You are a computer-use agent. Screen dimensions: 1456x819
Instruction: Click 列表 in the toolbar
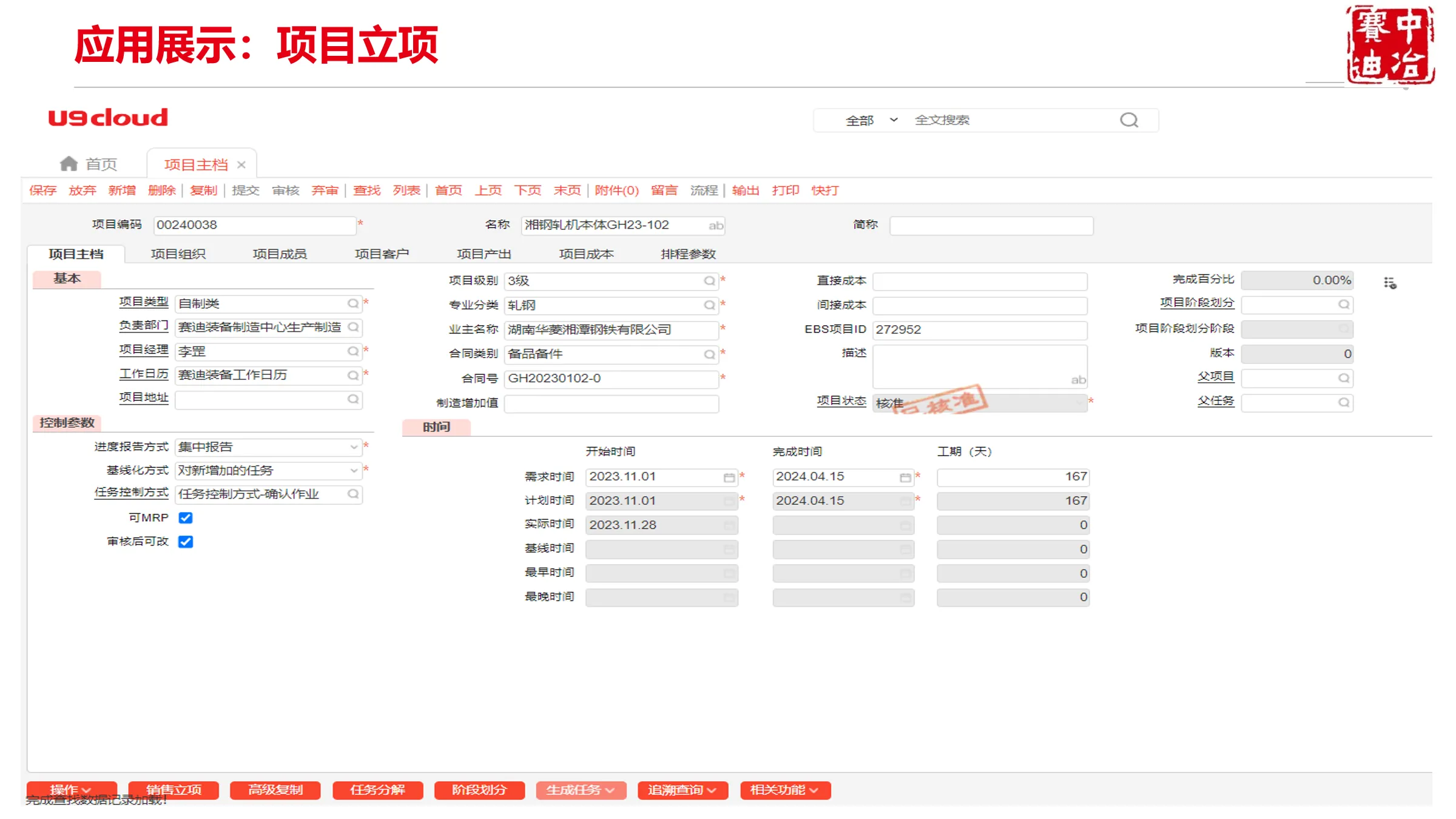[406, 190]
